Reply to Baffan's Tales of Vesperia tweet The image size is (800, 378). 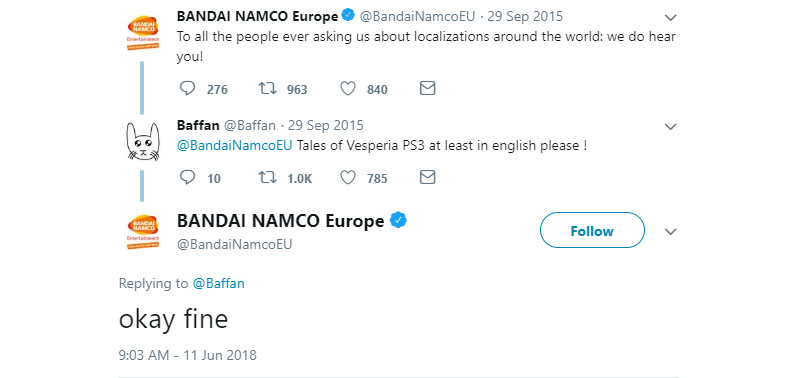coord(188,178)
